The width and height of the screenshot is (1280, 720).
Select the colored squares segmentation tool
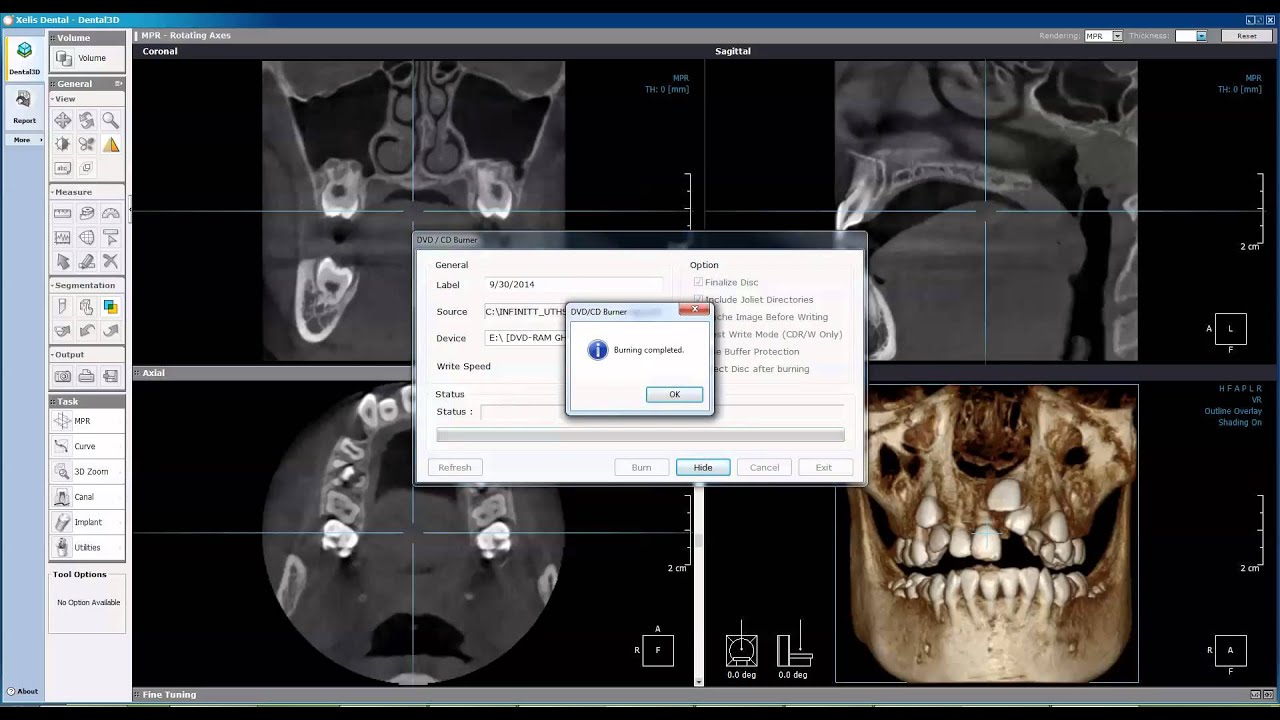111,307
